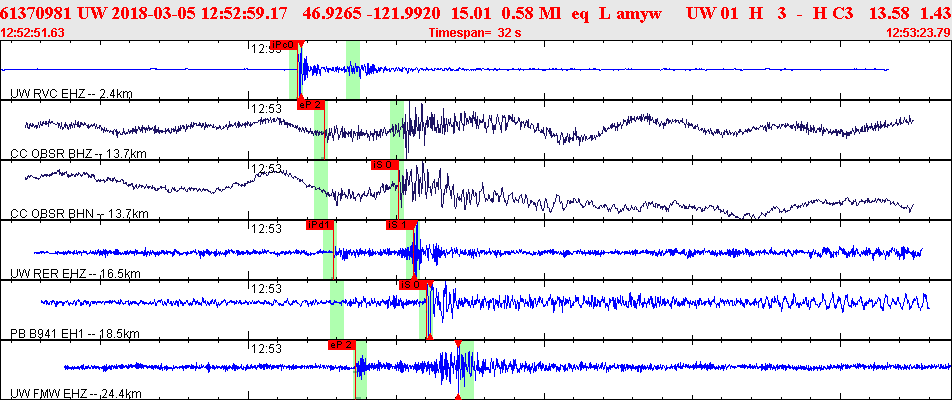Click the 12:53 time label on OBSR BHN trace
The height and width of the screenshot is (400, 952).
pyautogui.click(x=267, y=168)
